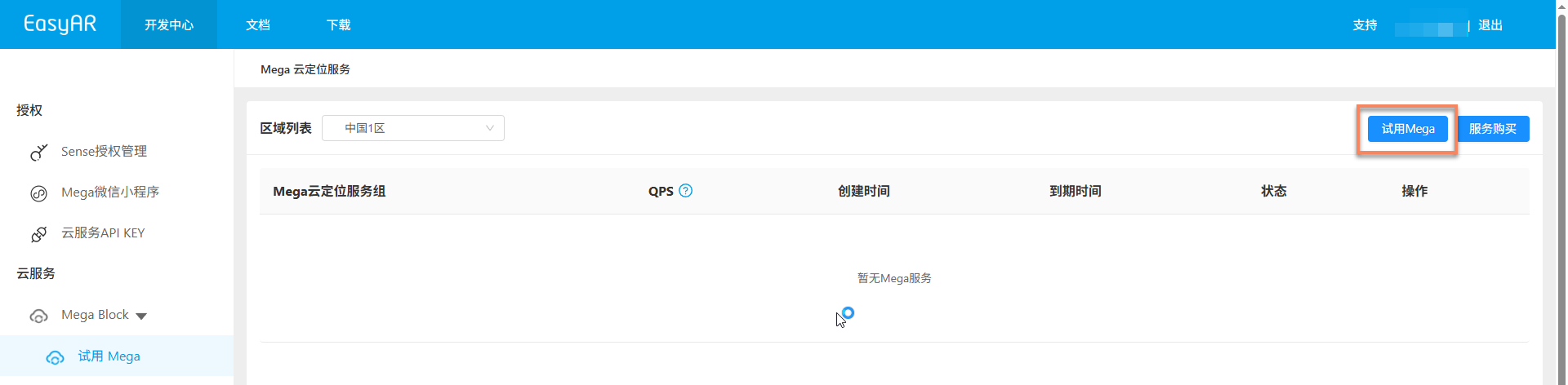Click the 试用 Mega cloud icon
The width and height of the screenshot is (1568, 385).
pyautogui.click(x=55, y=357)
